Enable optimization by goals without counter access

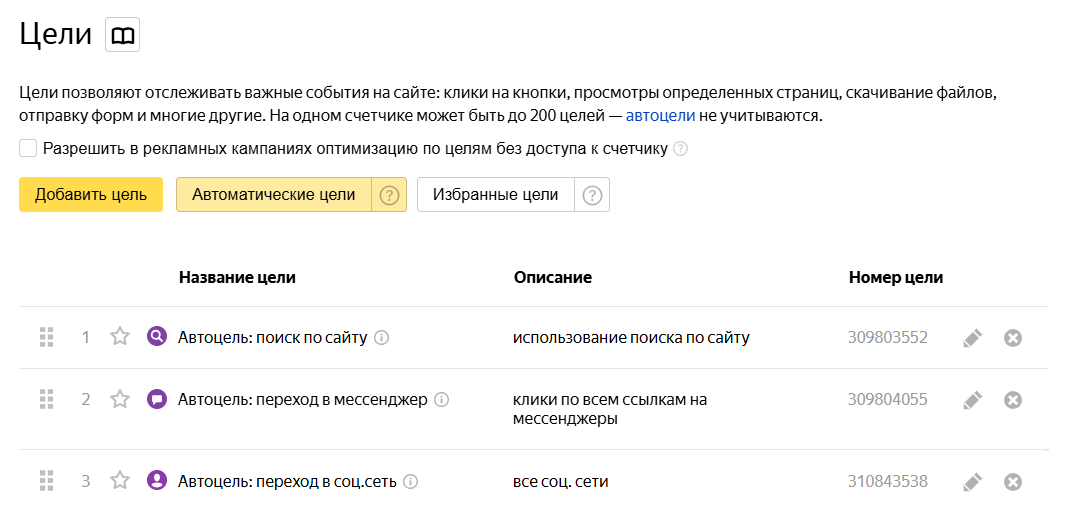point(28,149)
